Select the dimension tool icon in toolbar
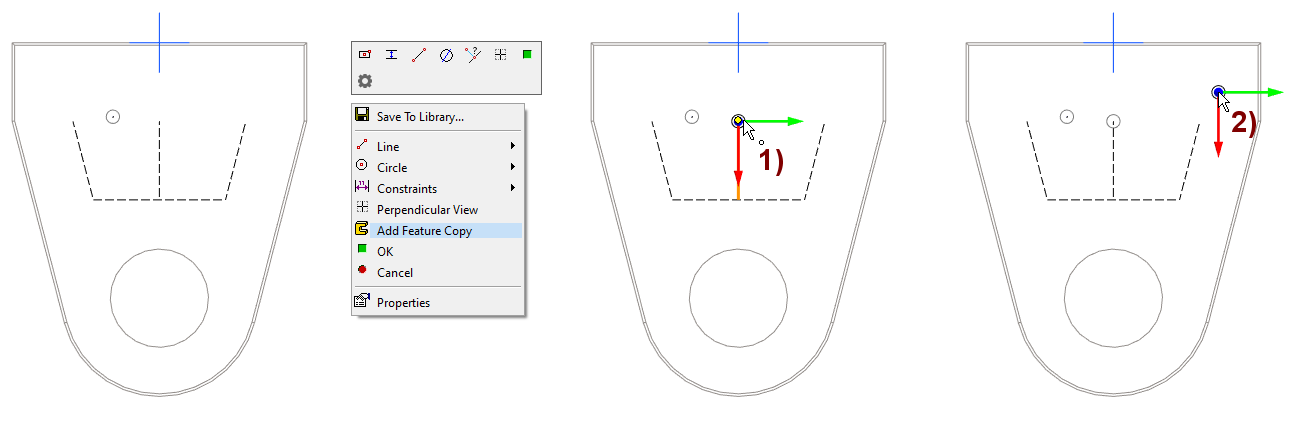1289x425 pixels. (392, 55)
